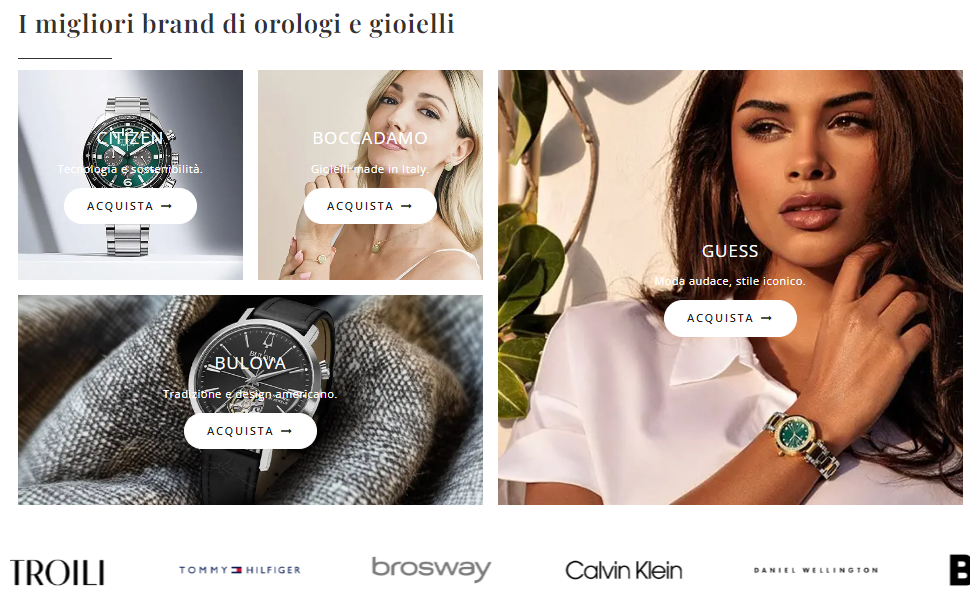Shop Boccadamo with the Acquista button
This screenshot has height=615, width=980.
click(x=370, y=206)
